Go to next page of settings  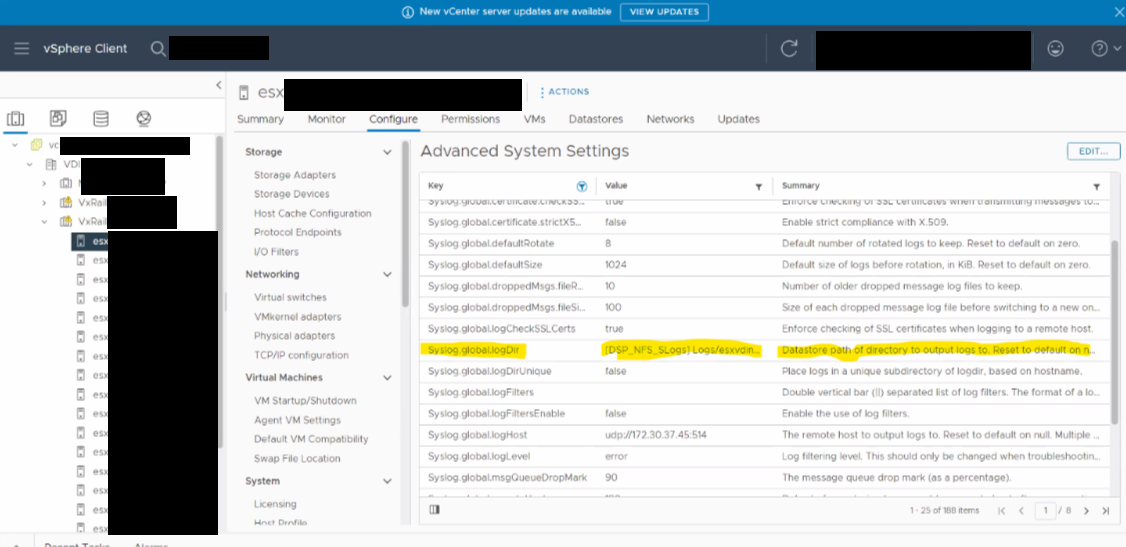coord(1086,511)
